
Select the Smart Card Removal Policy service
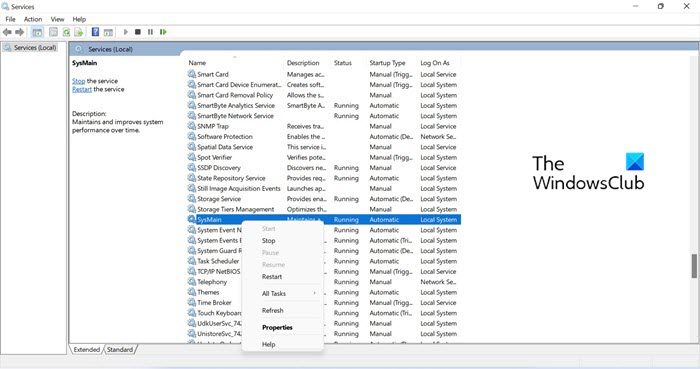[324, 95]
